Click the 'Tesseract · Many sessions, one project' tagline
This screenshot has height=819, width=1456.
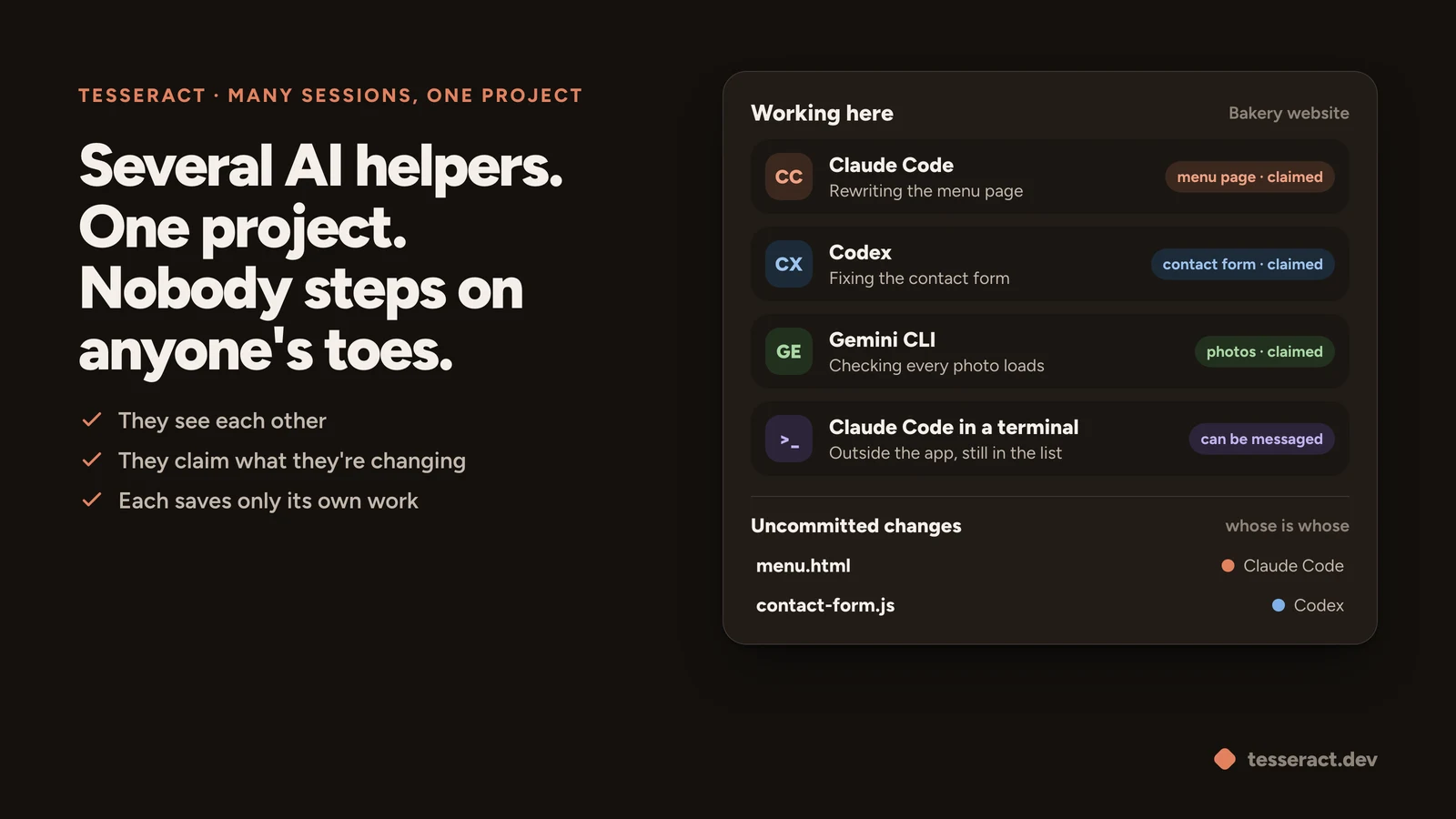pyautogui.click(x=330, y=96)
